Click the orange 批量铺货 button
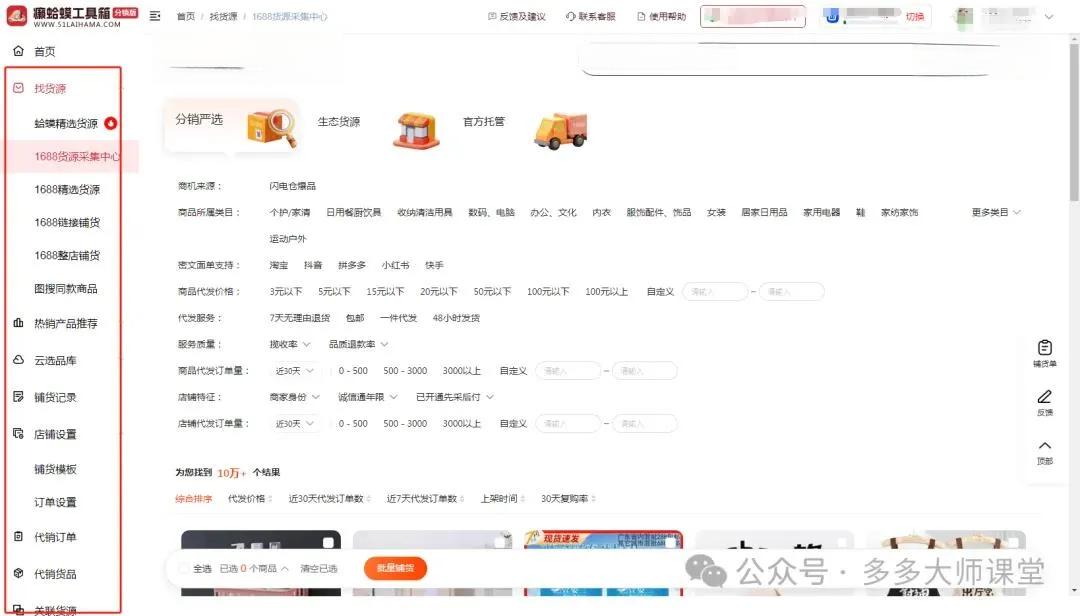 [x=395, y=568]
